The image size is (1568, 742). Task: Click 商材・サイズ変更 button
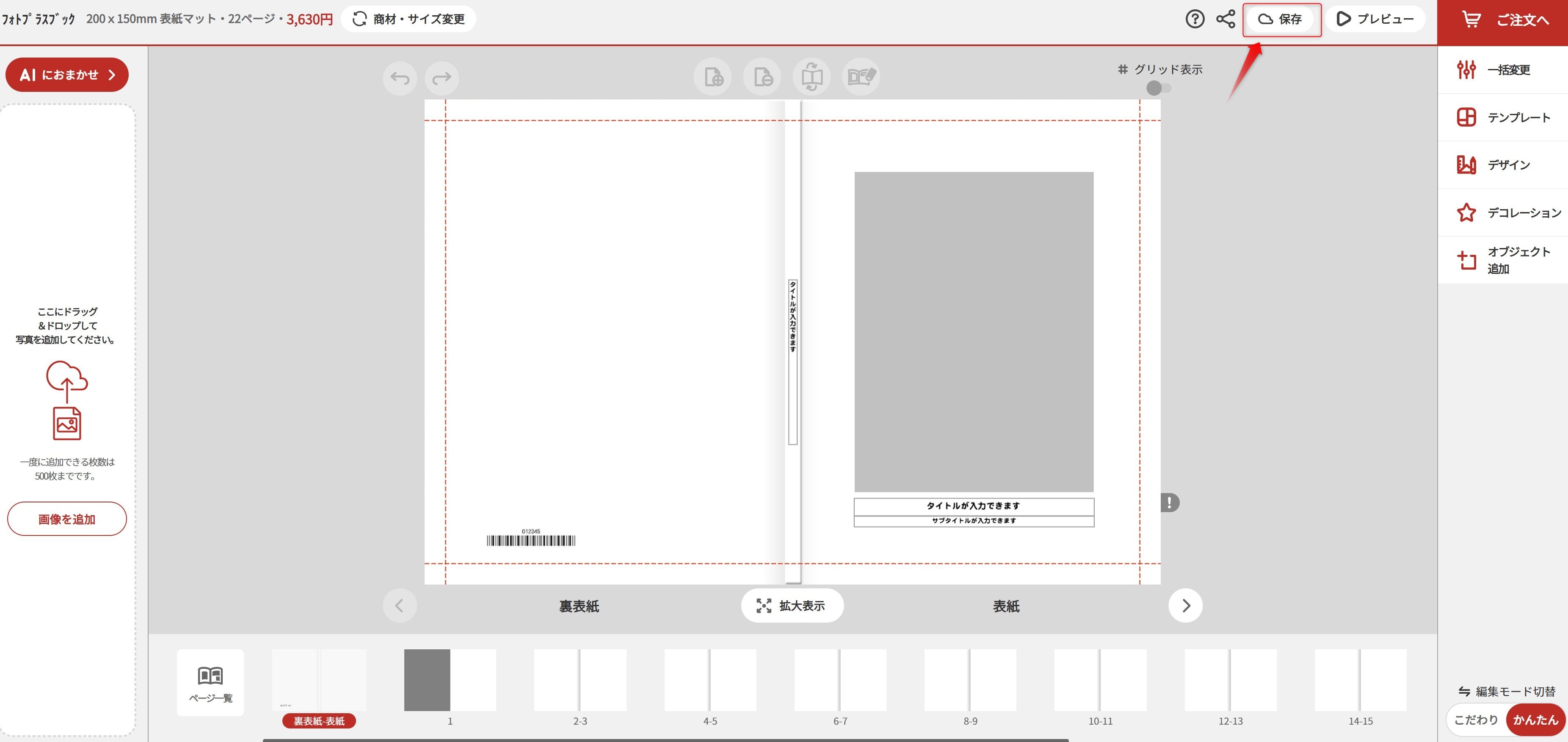pyautogui.click(x=409, y=19)
